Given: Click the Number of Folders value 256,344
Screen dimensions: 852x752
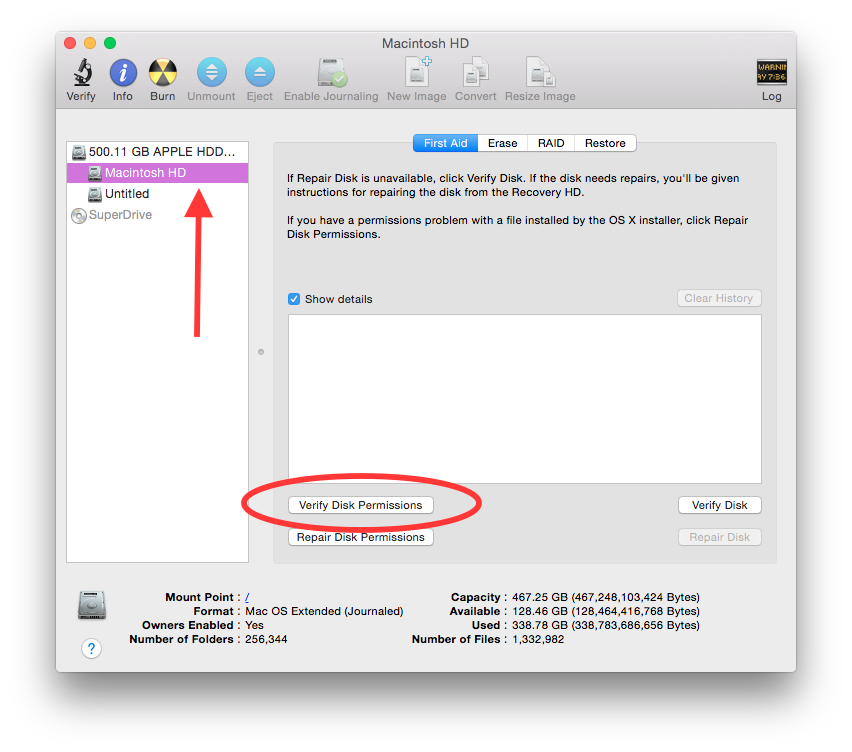Looking at the screenshot, I should click(x=266, y=640).
